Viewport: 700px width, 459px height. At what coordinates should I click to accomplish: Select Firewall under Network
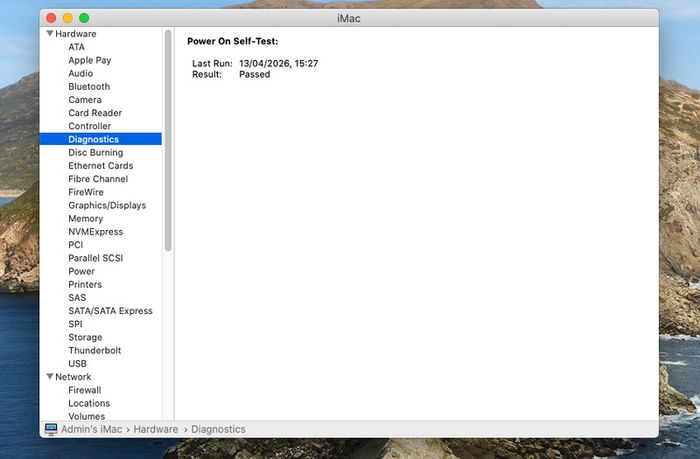tap(85, 390)
